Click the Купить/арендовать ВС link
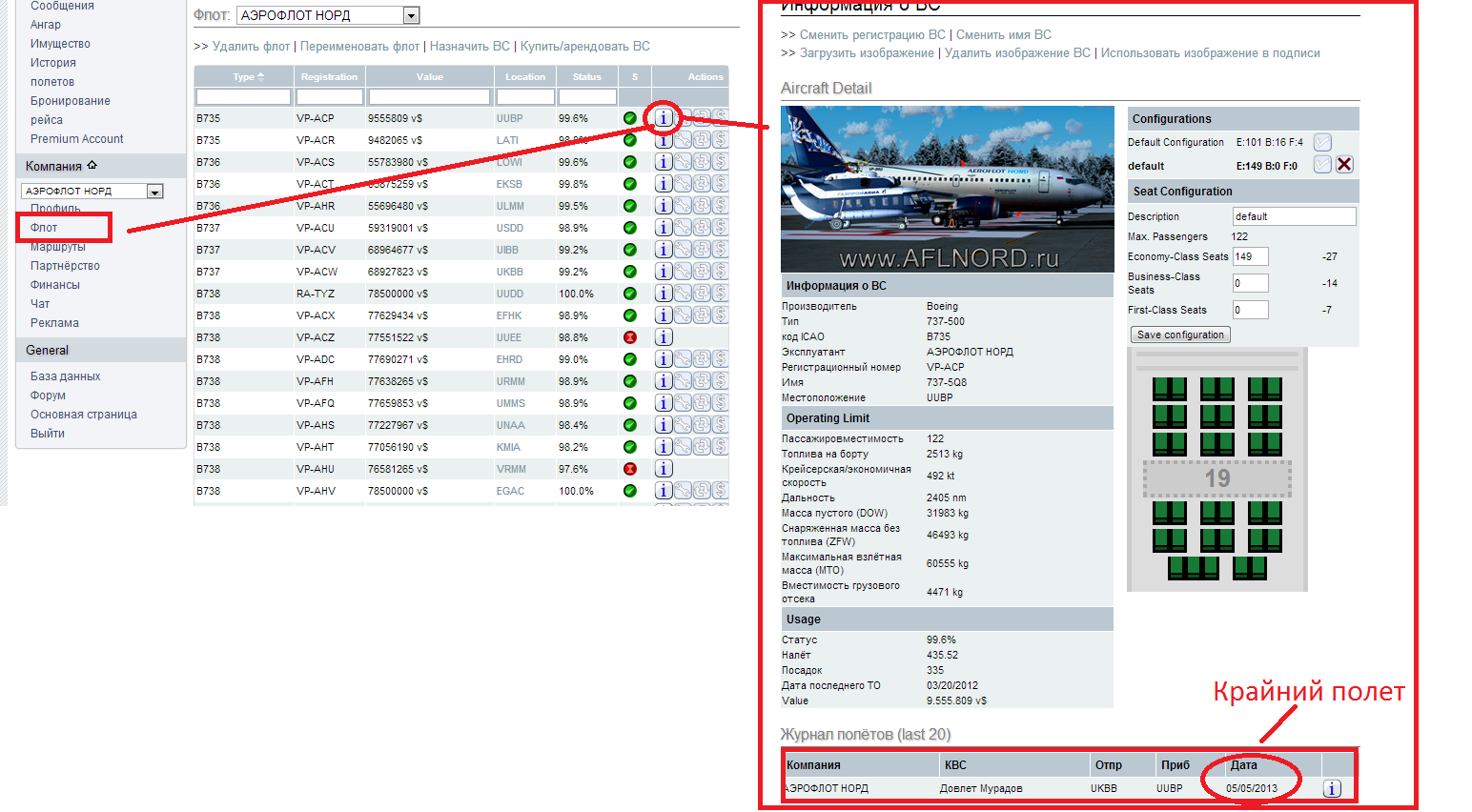 click(x=585, y=46)
